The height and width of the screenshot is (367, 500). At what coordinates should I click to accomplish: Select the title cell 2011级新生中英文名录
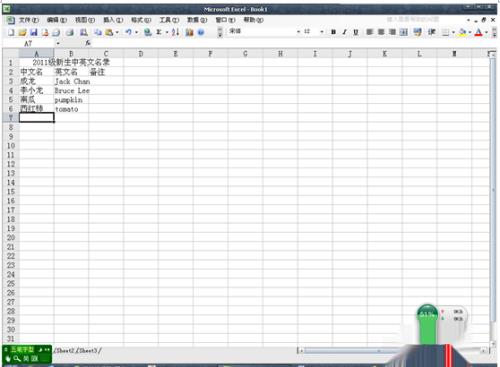(x=71, y=62)
